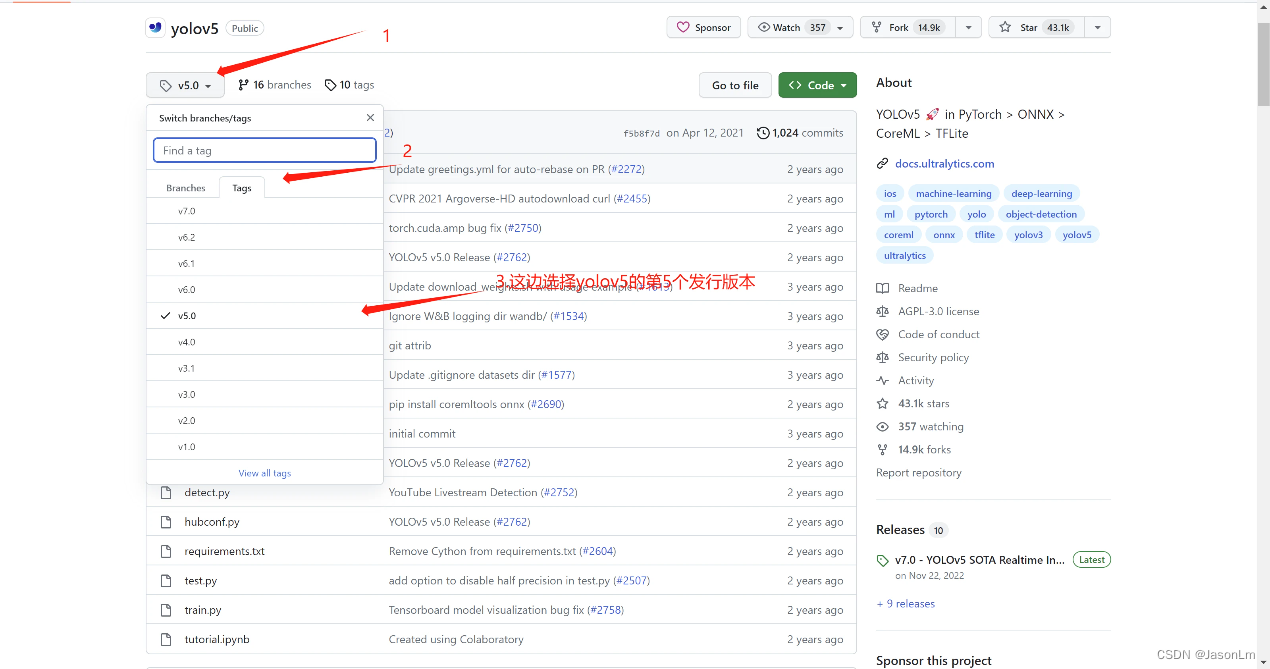Open the detect.py file
This screenshot has height=669, width=1270.
click(207, 493)
